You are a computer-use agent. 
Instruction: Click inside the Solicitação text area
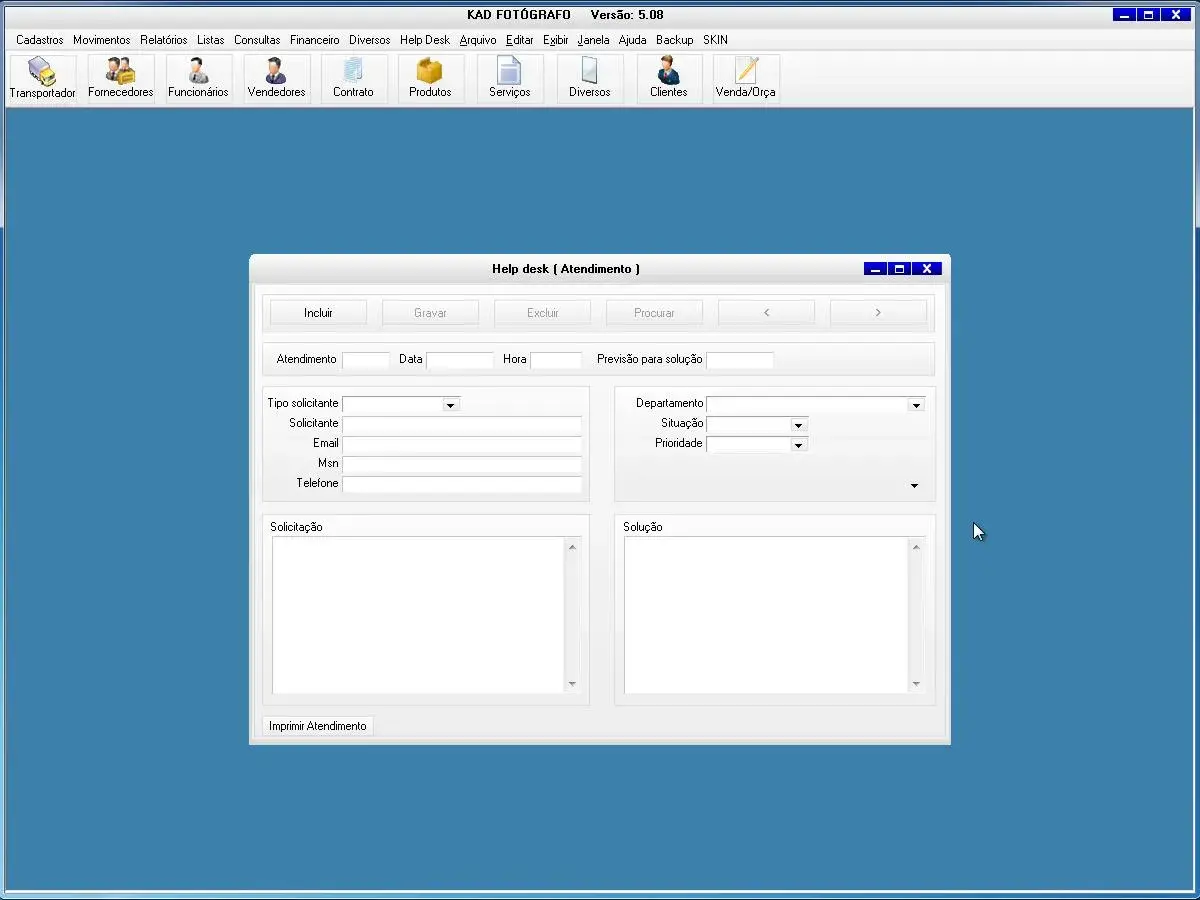coord(418,615)
